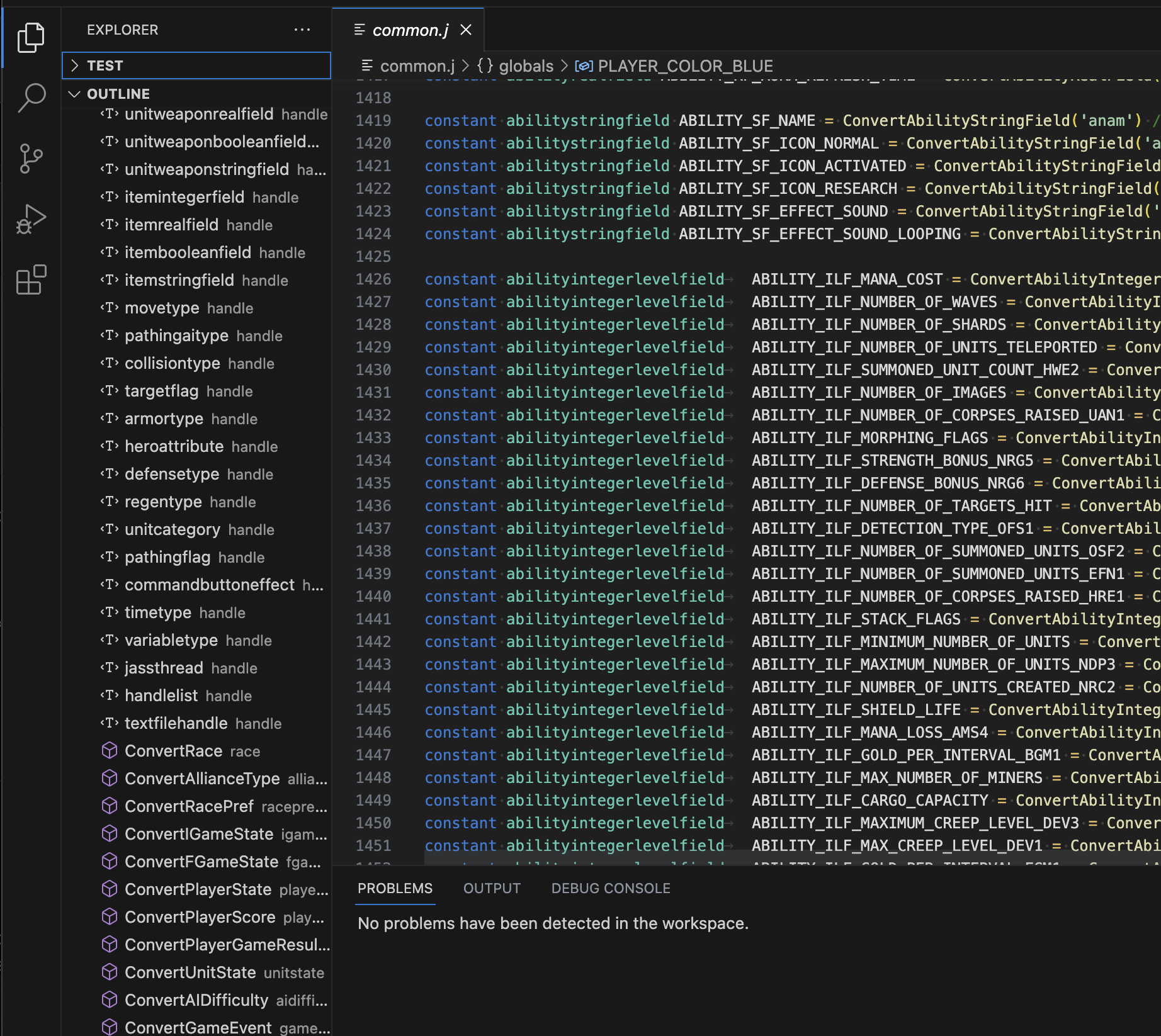
Task: Select the PROBLEMS panel tab
Action: coord(395,888)
